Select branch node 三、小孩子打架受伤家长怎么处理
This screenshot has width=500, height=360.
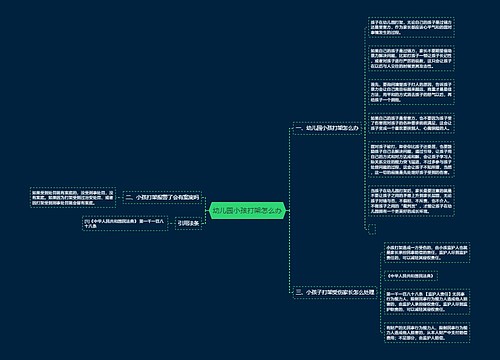335,292
